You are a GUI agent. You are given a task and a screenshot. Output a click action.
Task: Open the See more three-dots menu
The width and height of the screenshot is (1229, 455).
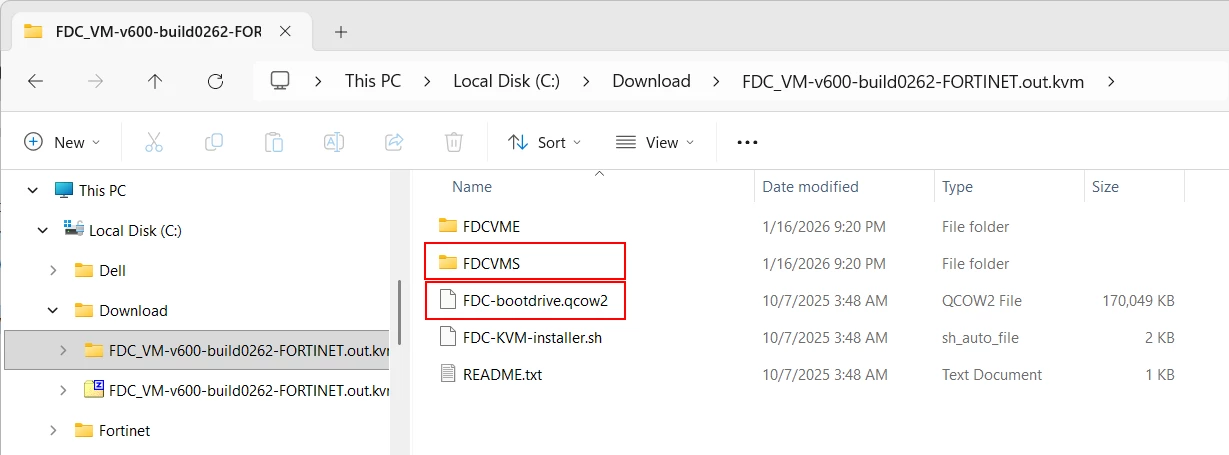point(747,142)
